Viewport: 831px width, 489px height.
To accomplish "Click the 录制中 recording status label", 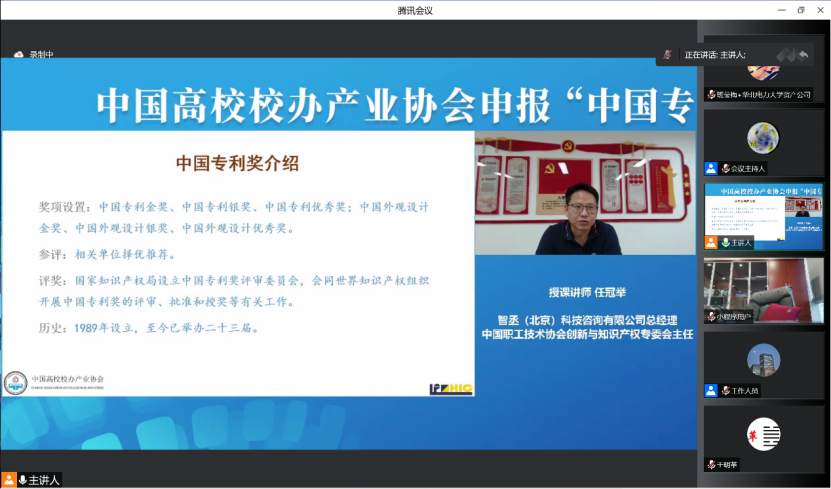I will (41, 55).
